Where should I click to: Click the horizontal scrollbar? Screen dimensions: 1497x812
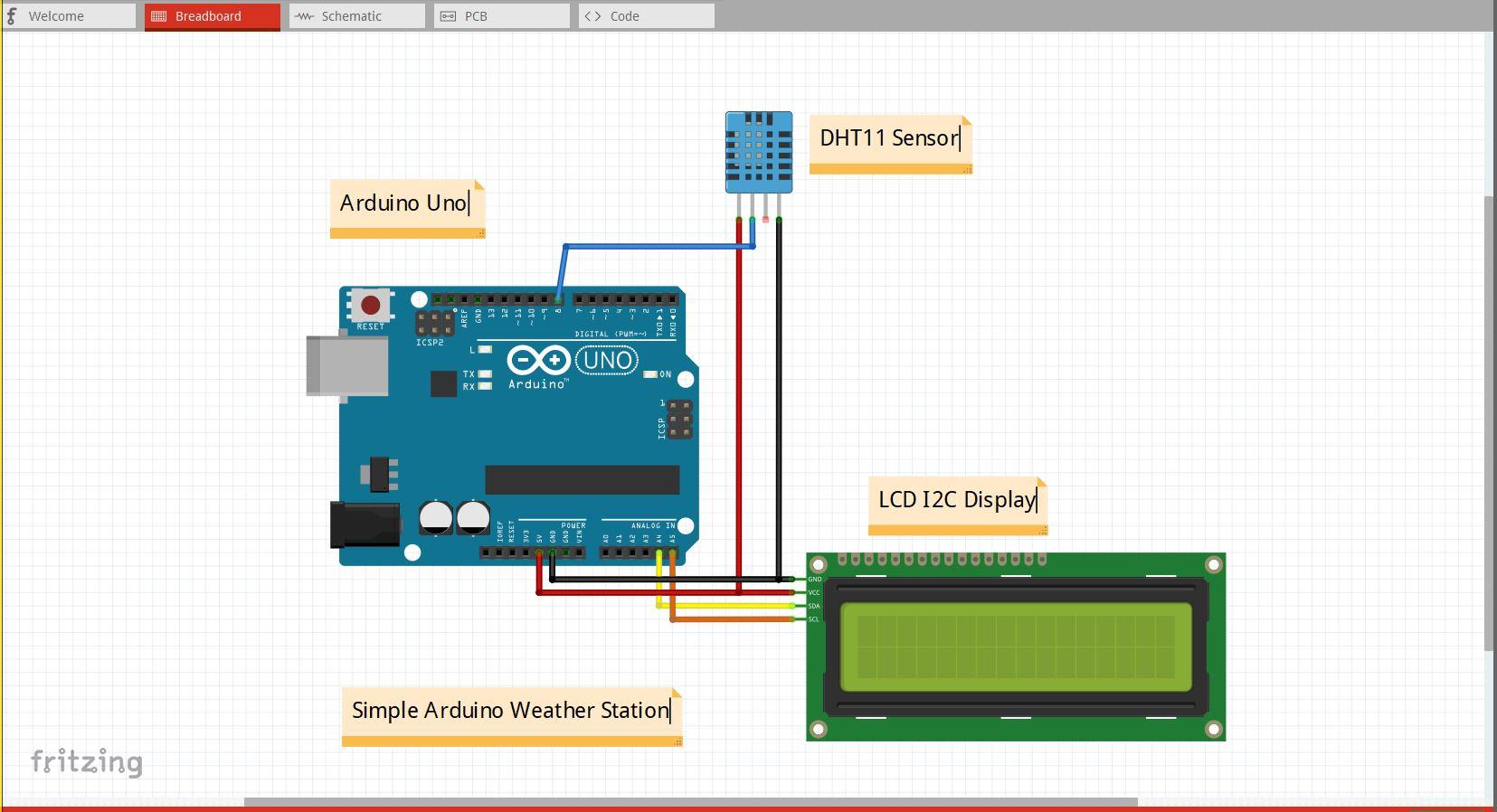point(690,802)
